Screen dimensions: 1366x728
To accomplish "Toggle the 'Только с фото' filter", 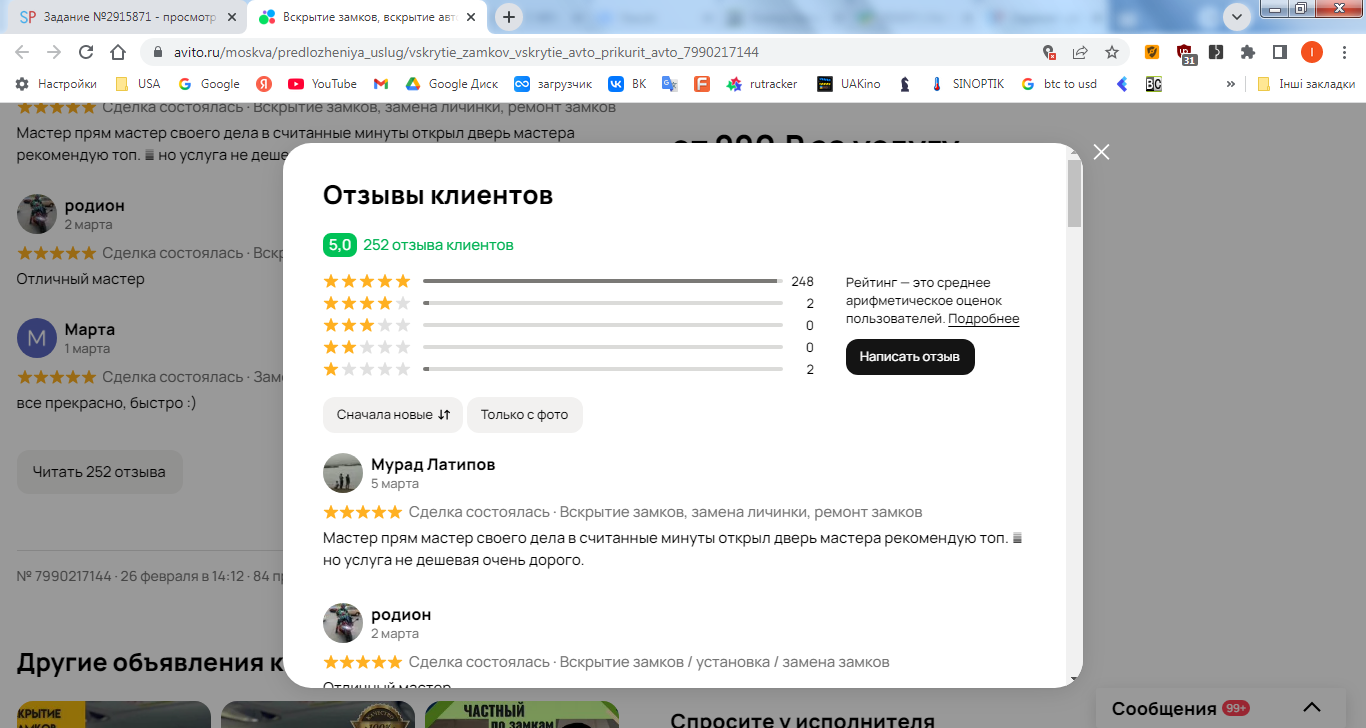I will pos(524,415).
